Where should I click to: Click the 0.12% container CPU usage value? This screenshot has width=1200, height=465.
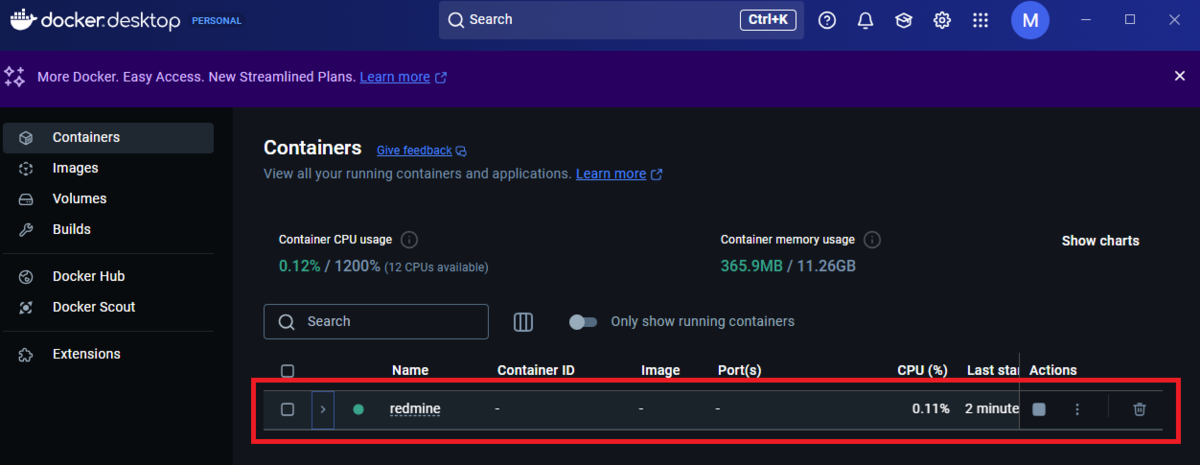pyautogui.click(x=300, y=267)
